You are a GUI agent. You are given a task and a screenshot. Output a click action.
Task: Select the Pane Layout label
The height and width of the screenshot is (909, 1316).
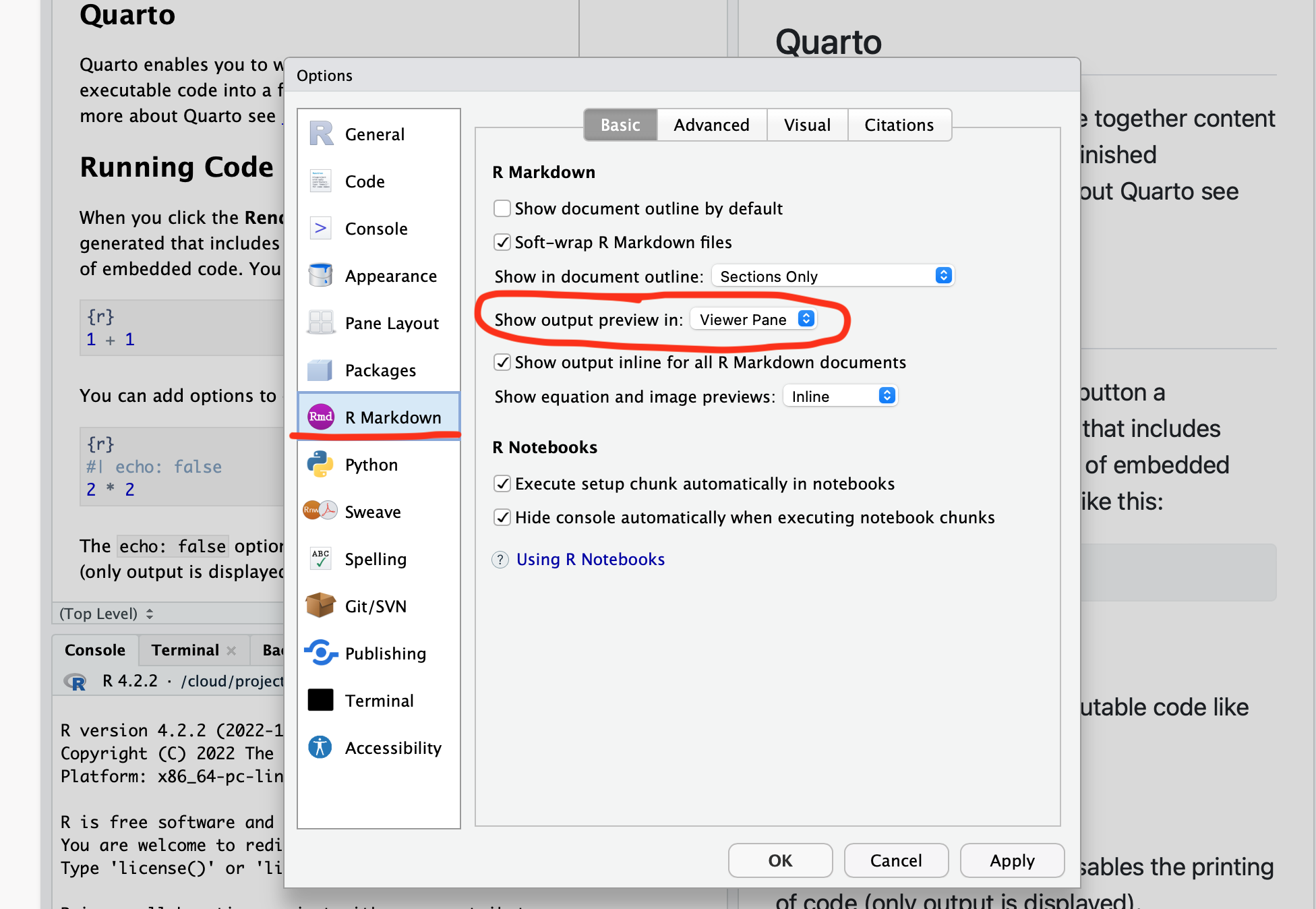392,323
